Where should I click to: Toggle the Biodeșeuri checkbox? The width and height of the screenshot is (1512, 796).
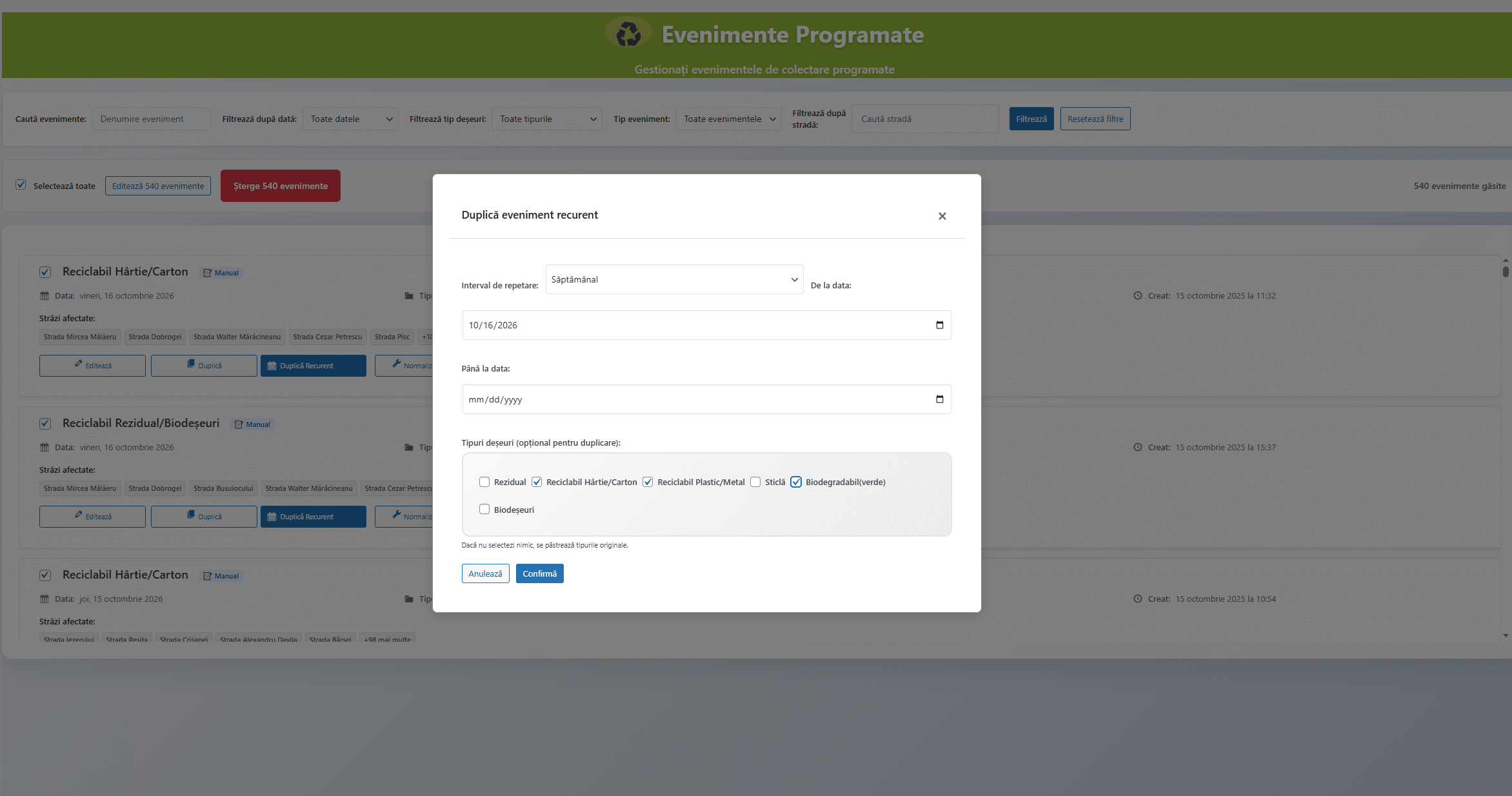484,510
